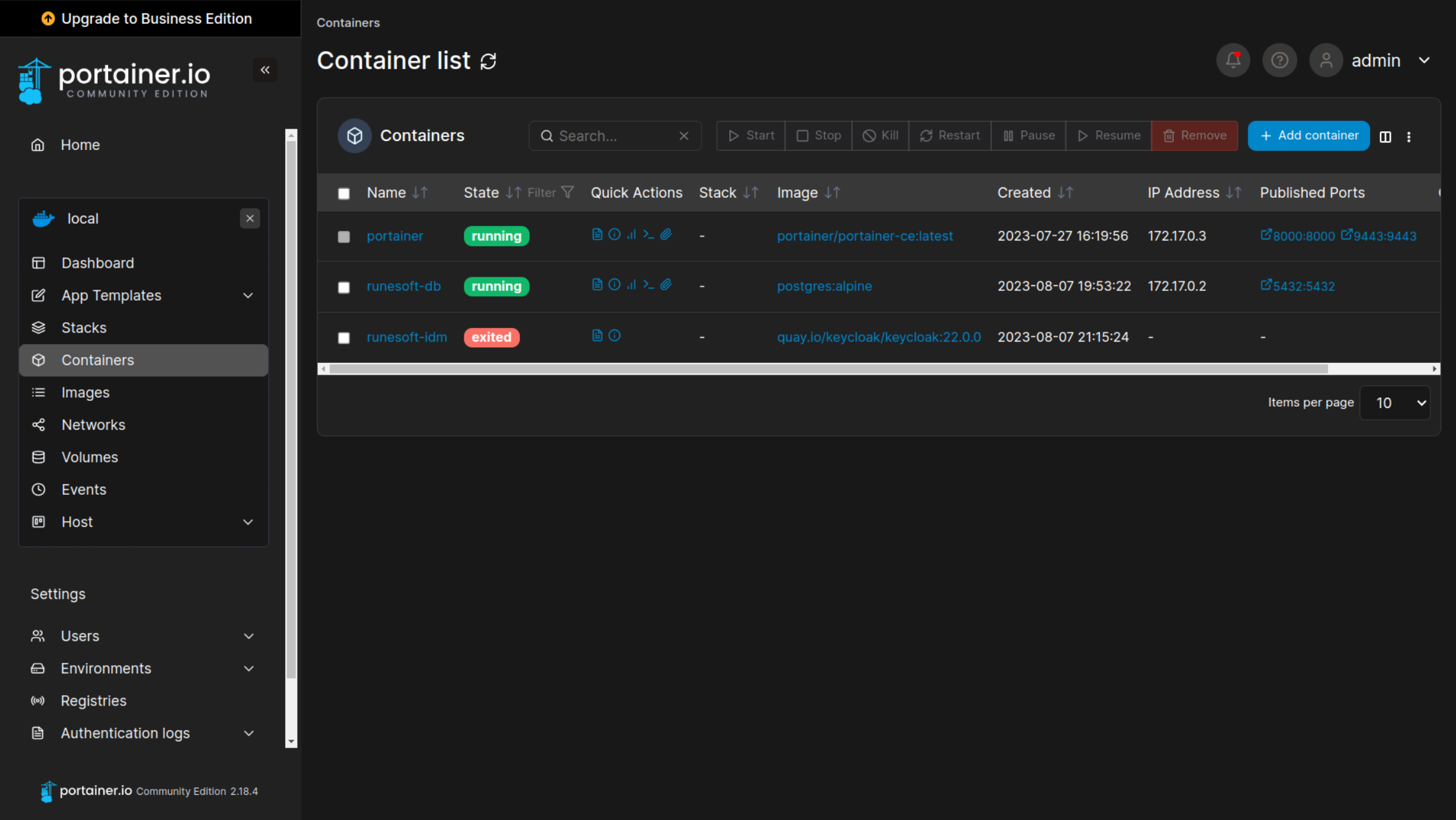Open the postgres:alpine image link
This screenshot has width=1456, height=820.
click(824, 286)
